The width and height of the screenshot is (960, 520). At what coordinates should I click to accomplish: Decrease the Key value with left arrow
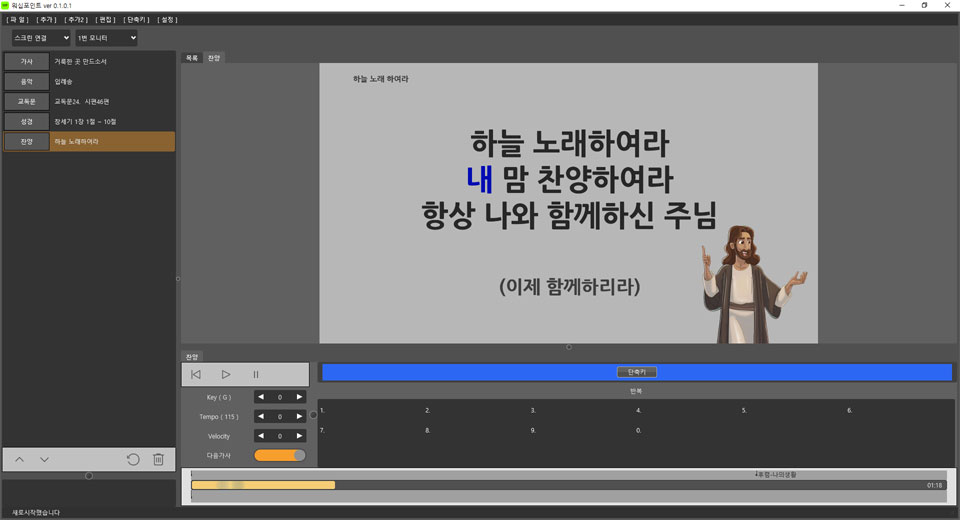coord(261,397)
